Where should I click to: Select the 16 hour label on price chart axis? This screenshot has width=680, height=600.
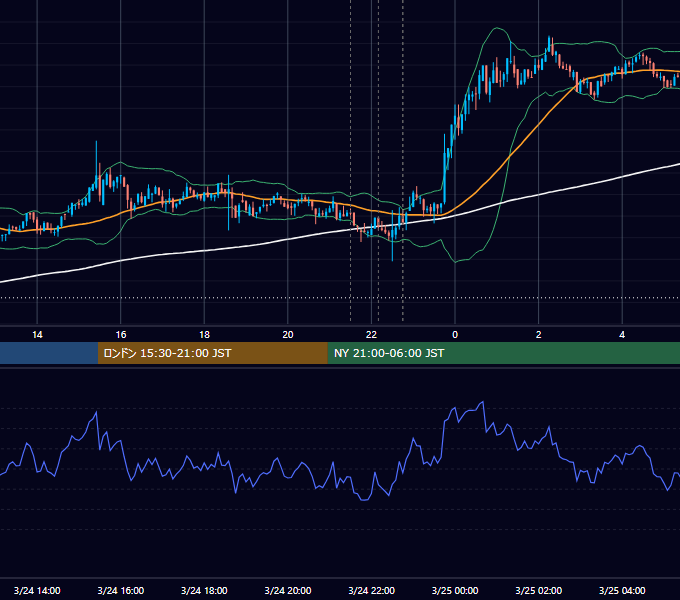(121, 335)
